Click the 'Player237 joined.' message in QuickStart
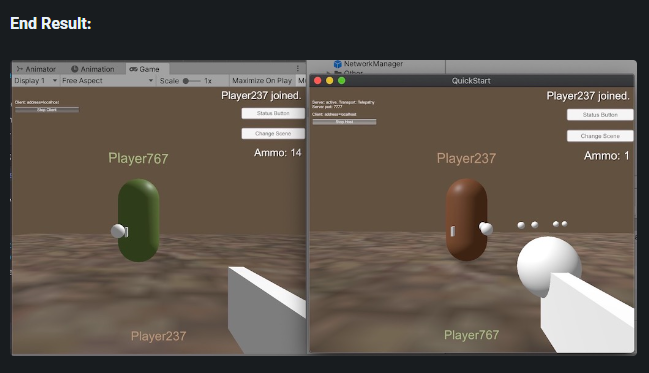Screen dimensions: 649x373 click(588, 96)
